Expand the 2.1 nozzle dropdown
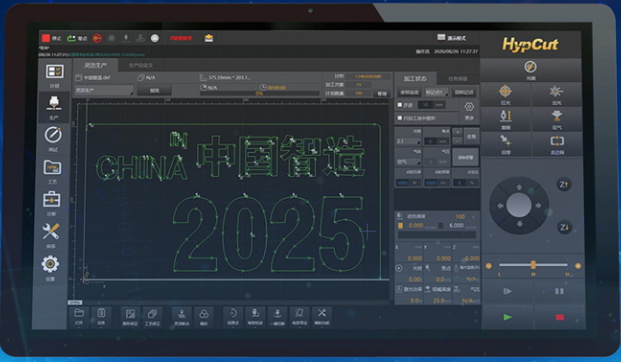The height and width of the screenshot is (362, 621). pos(408,141)
